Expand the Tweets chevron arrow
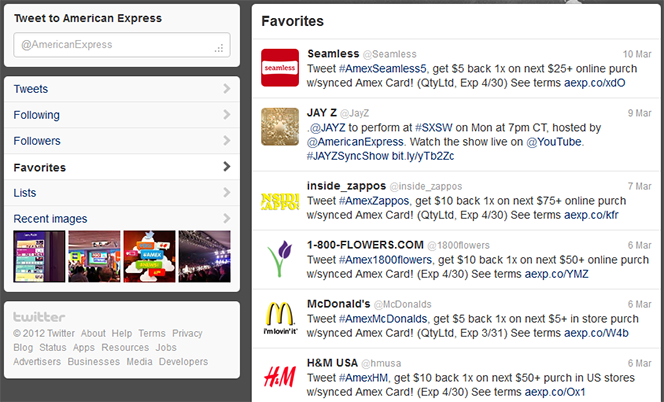The width and height of the screenshot is (664, 402). 227,89
